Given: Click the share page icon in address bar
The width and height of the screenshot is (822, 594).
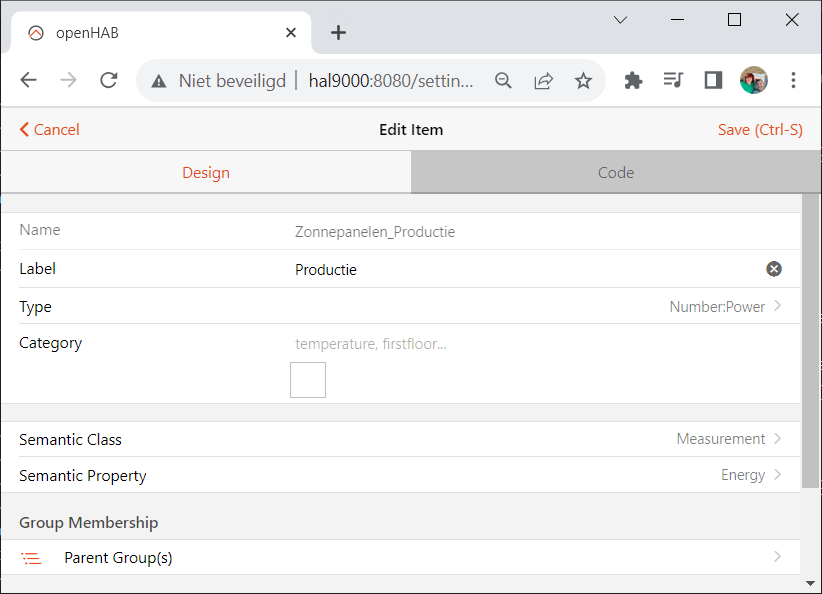Looking at the screenshot, I should (544, 81).
